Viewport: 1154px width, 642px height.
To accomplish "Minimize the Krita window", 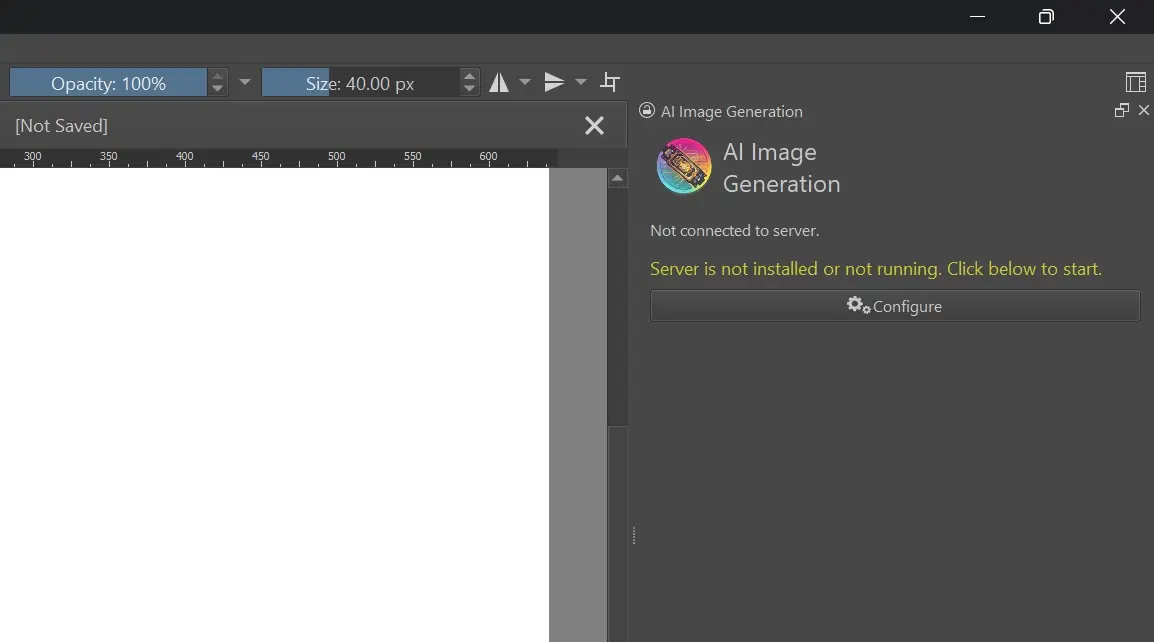I will [977, 16].
